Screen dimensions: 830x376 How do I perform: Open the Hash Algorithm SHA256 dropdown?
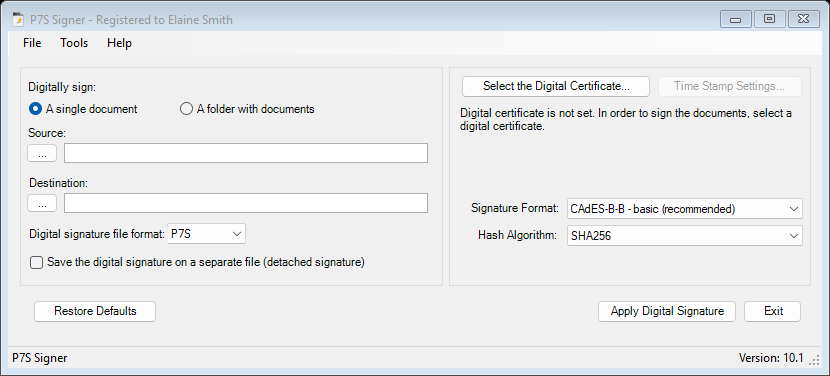click(684, 236)
